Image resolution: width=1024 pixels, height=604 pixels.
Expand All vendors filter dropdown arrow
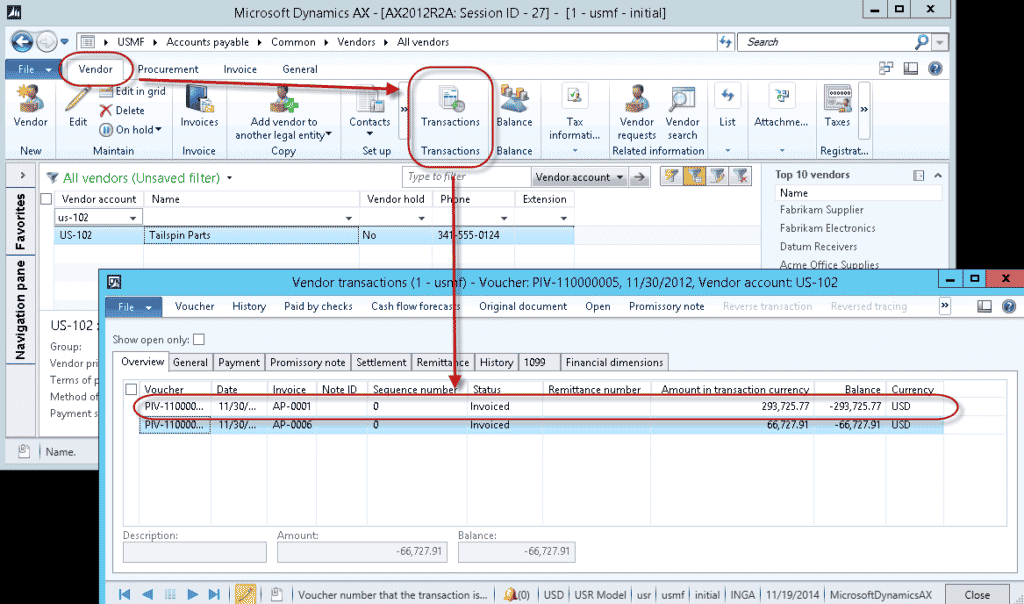229,178
